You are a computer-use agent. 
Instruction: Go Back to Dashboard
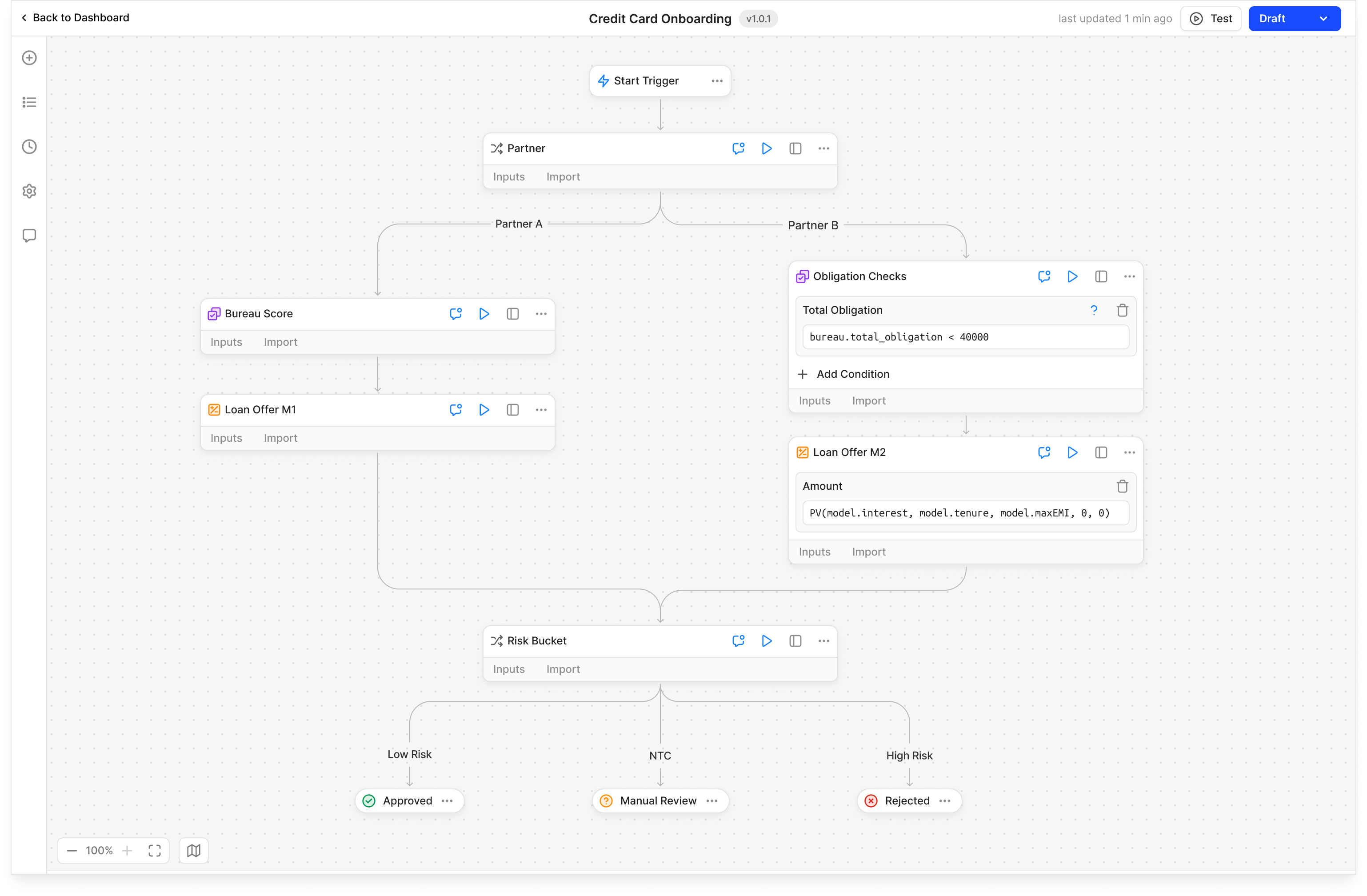click(75, 18)
